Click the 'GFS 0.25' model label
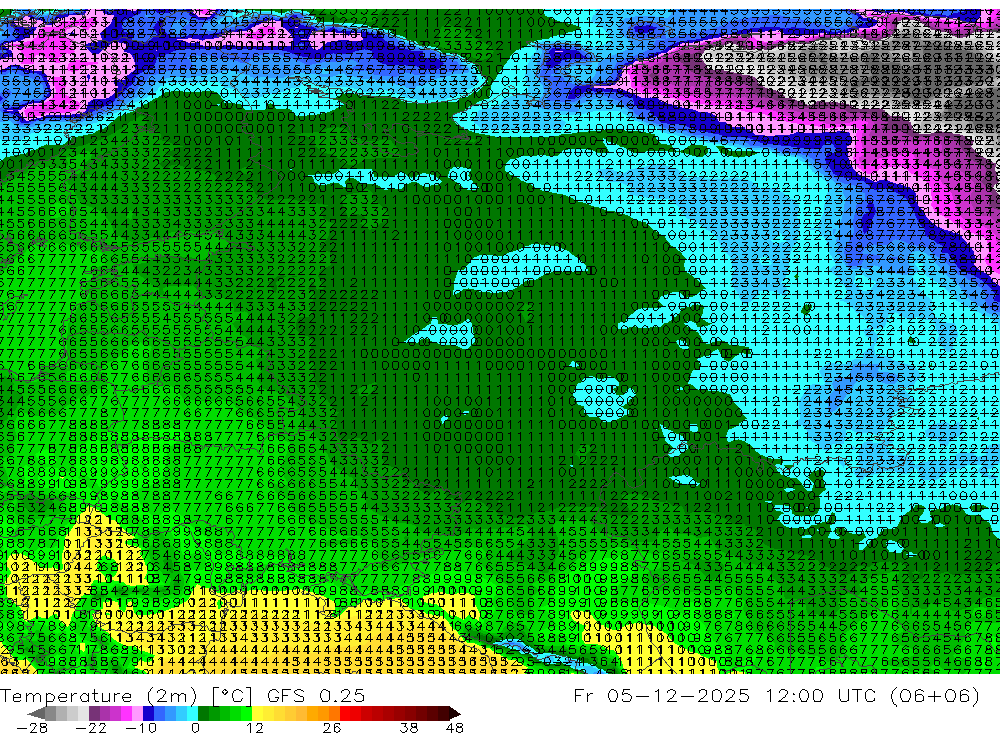Screen dimensions: 1000x733 pos(316,696)
